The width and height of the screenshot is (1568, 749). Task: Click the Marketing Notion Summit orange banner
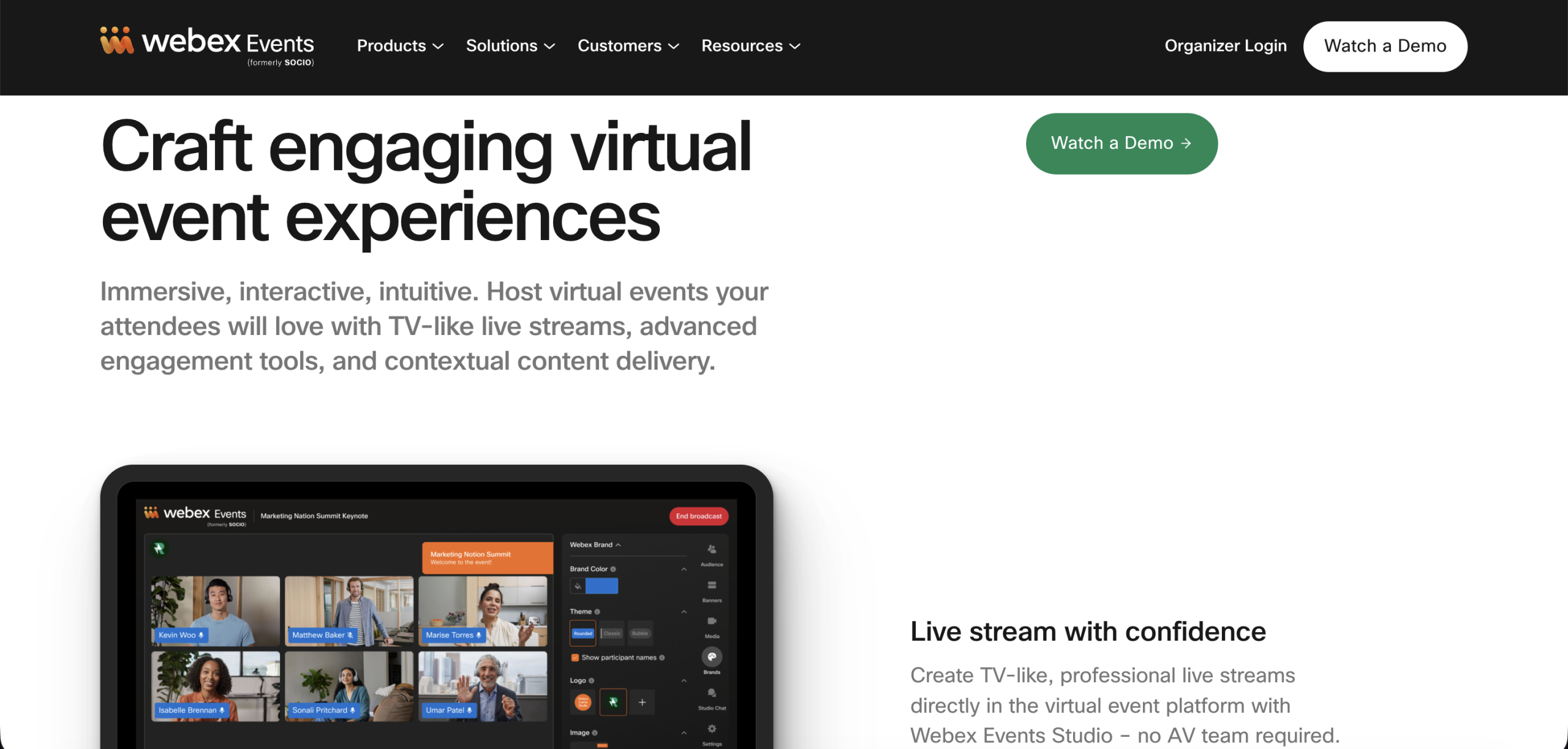(x=488, y=558)
